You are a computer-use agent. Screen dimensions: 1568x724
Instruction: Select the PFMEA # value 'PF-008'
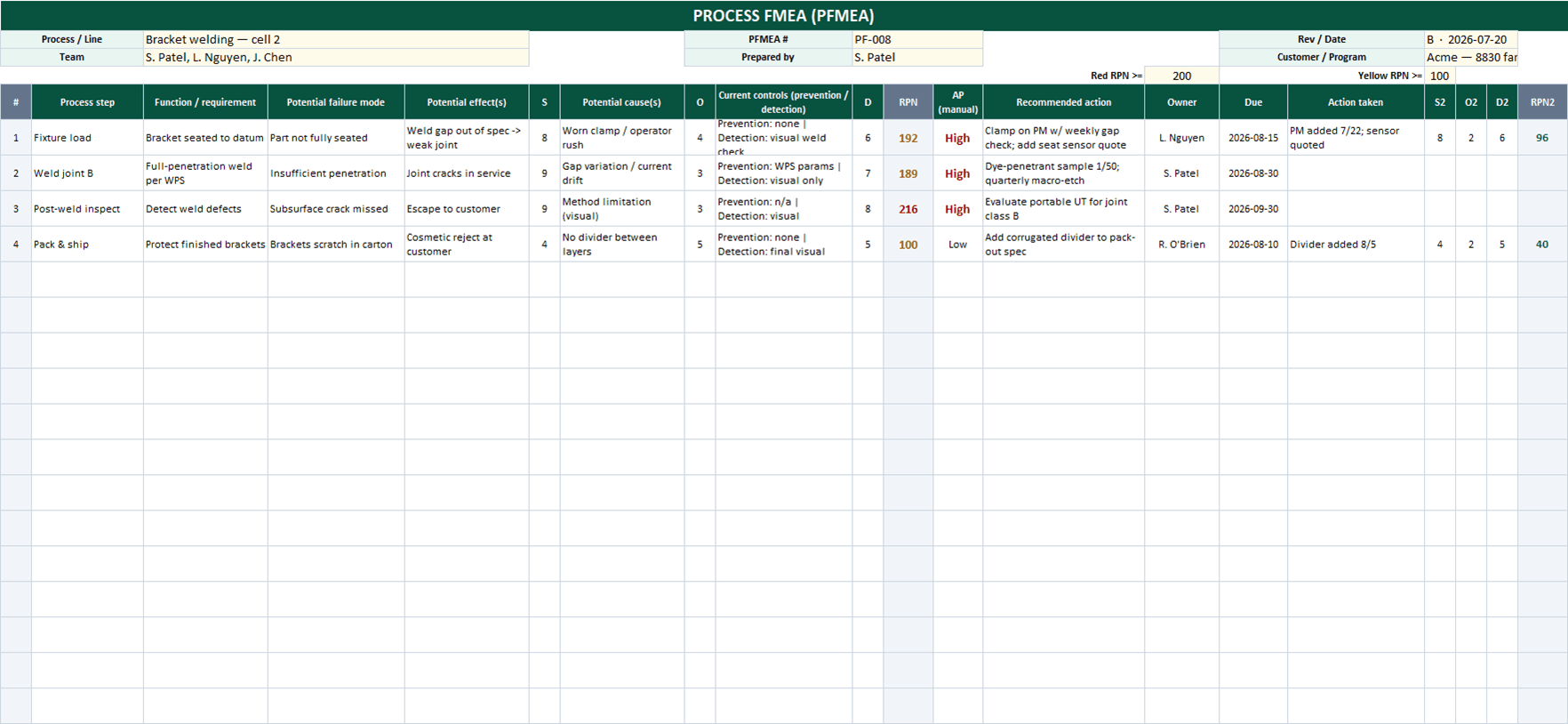tap(917, 39)
